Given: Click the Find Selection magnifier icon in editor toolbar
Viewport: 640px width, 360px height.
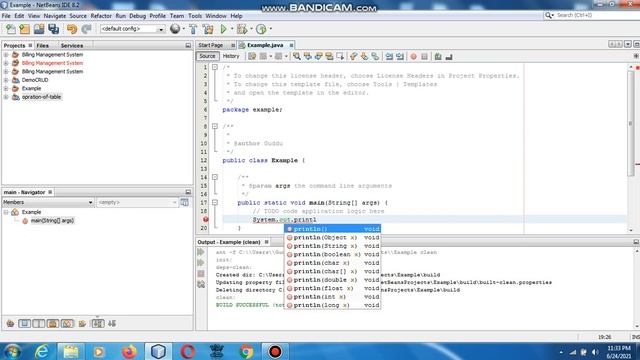Looking at the screenshot, I should point(297,56).
